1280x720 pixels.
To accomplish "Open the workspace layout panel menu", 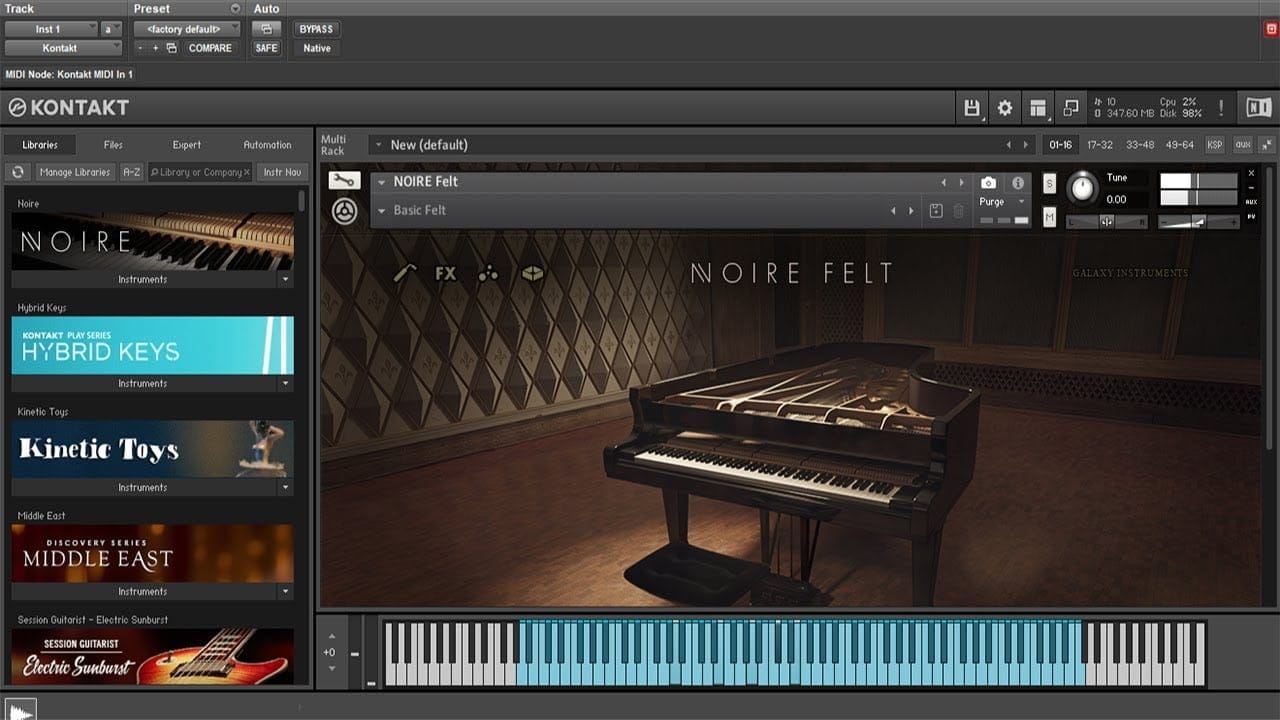I will point(1038,108).
